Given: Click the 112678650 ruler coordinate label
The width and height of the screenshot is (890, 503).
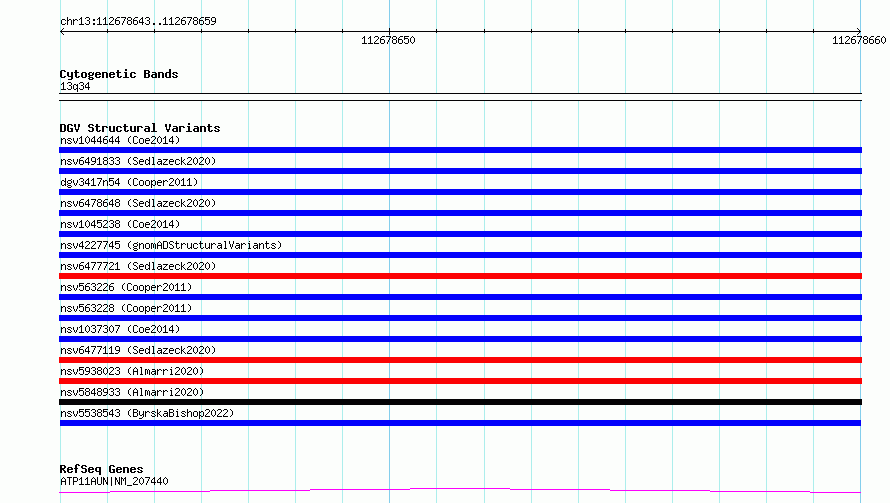Looking at the screenshot, I should (x=388, y=40).
